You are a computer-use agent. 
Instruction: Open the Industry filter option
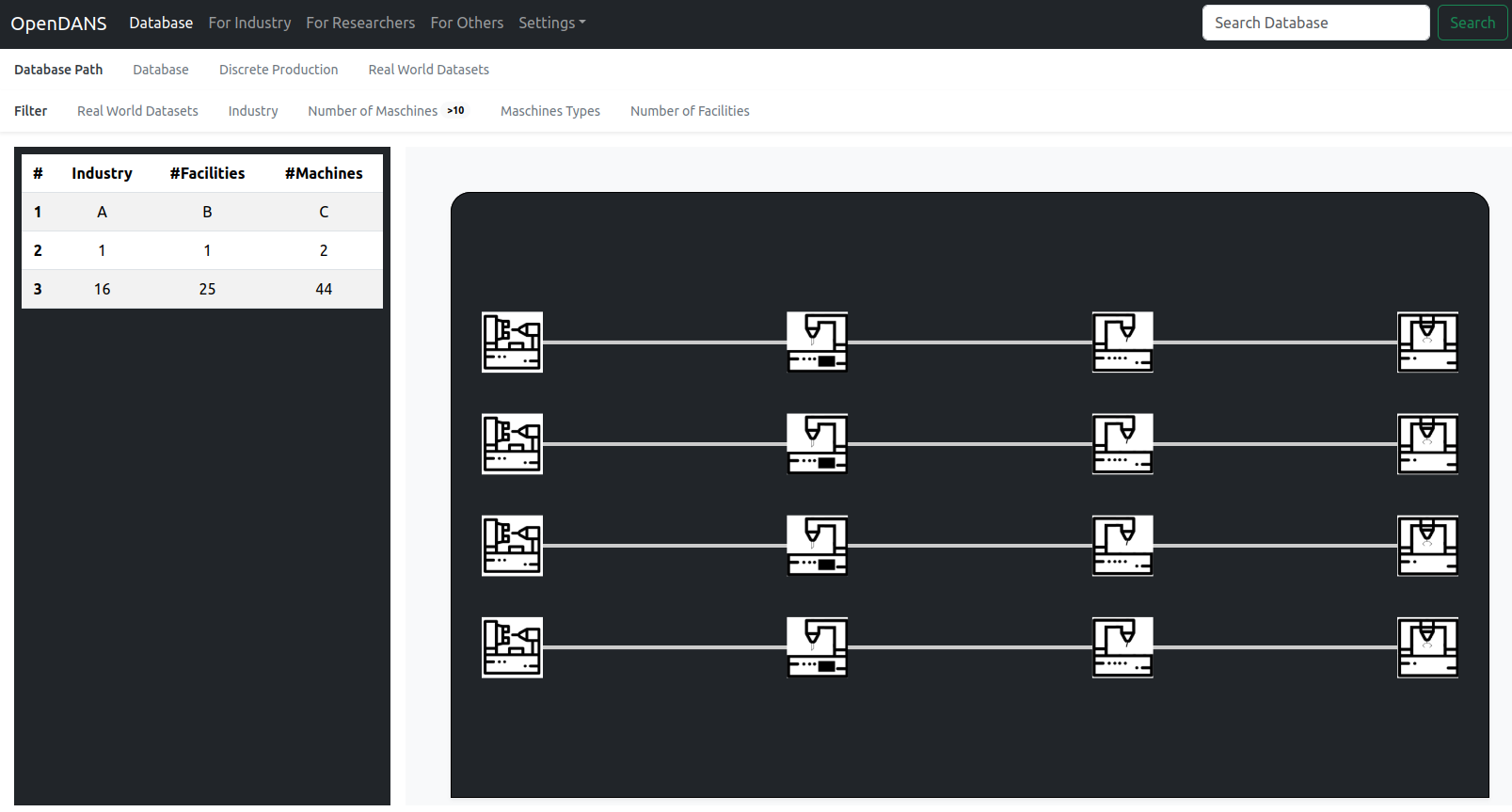(253, 111)
